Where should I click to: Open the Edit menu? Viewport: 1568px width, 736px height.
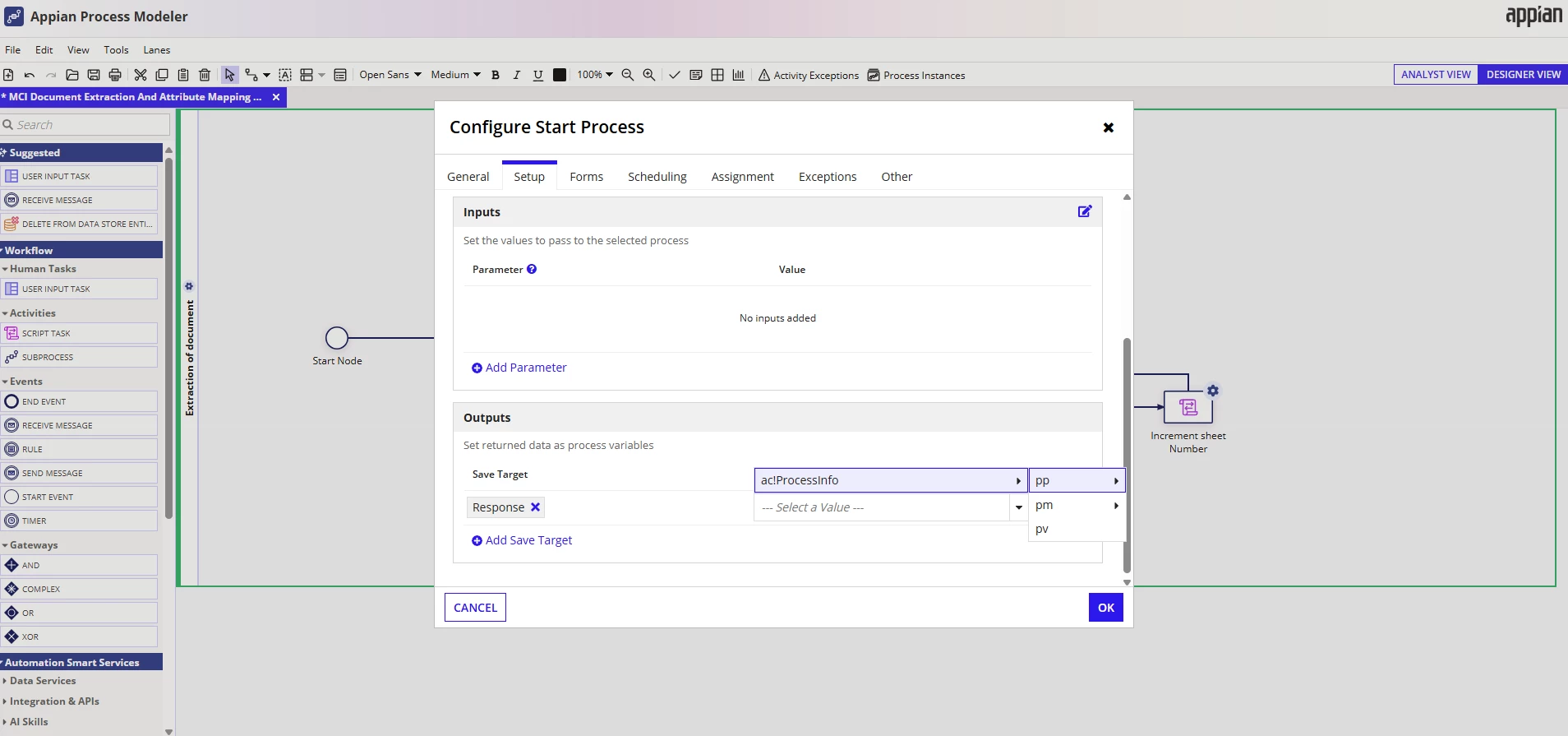point(44,50)
